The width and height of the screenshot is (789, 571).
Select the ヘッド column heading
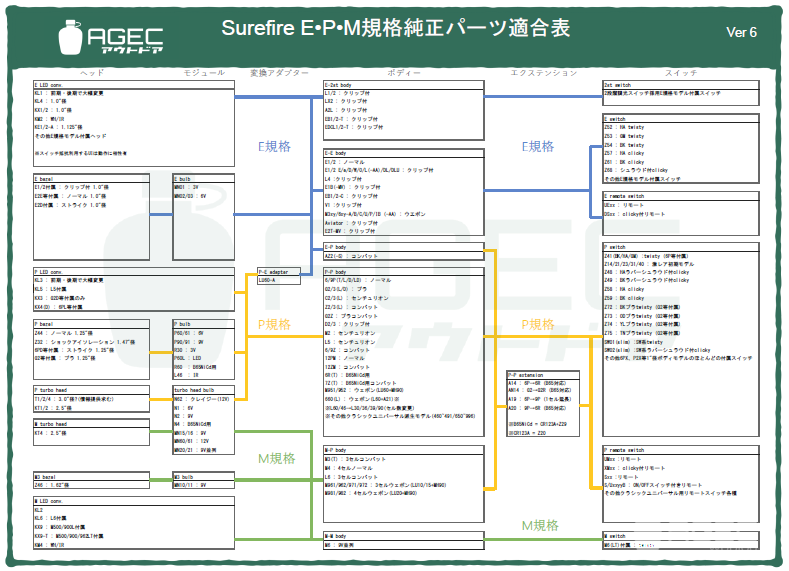pos(91,73)
